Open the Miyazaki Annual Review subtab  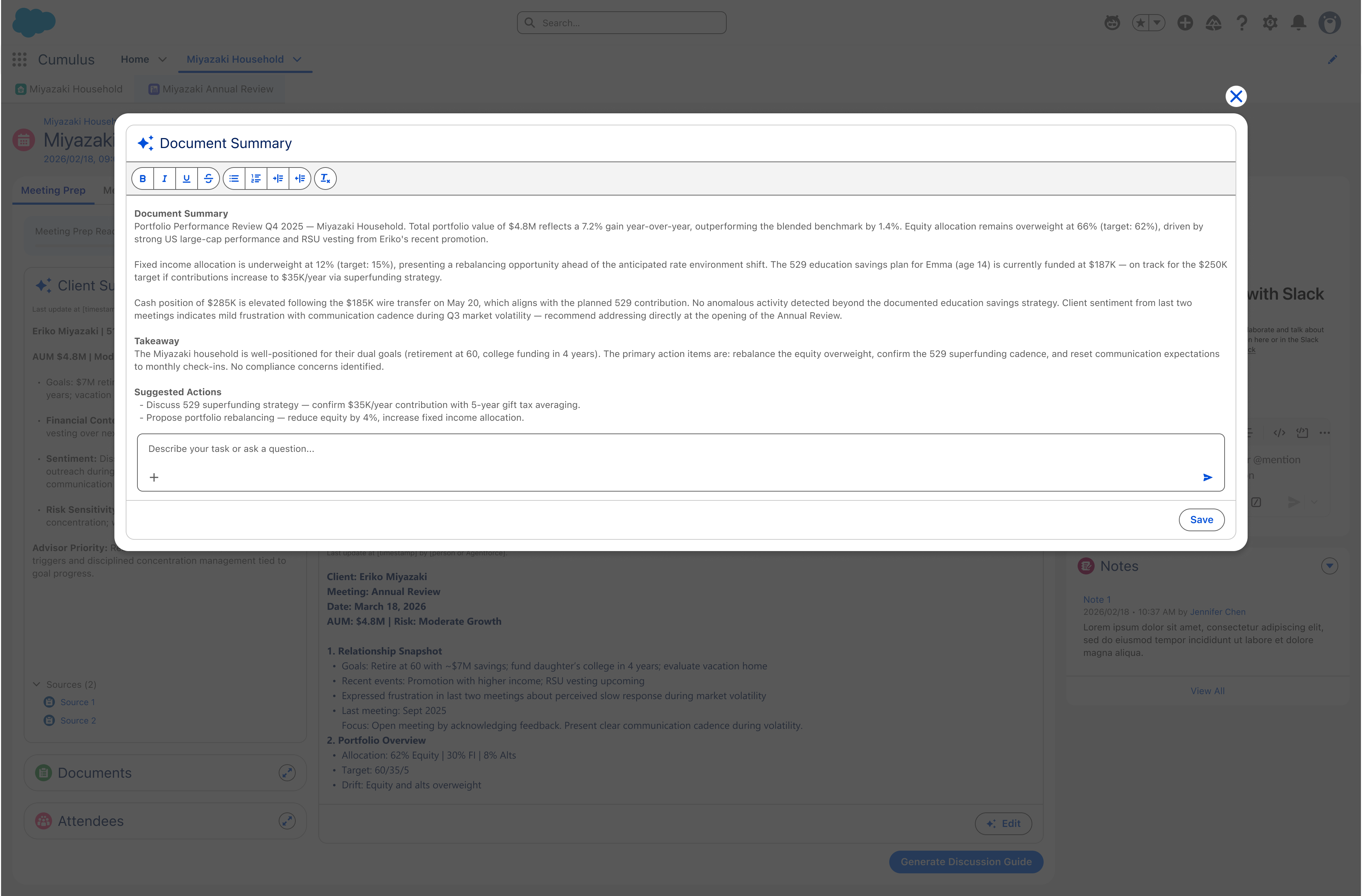click(x=211, y=89)
